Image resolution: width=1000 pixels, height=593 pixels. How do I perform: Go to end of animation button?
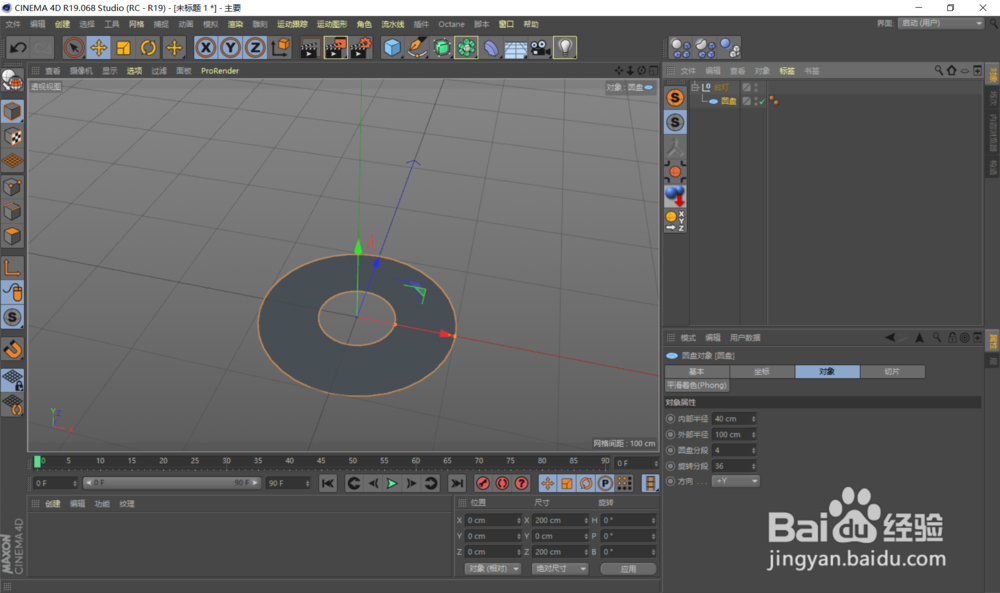pos(457,483)
